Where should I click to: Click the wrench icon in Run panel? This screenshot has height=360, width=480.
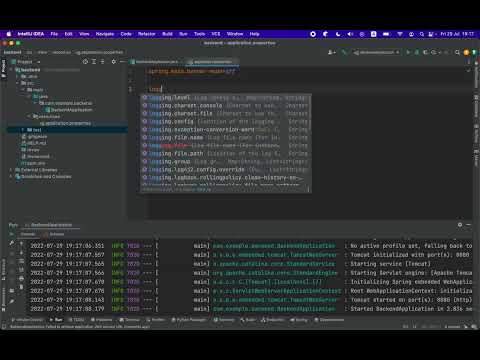point(12,243)
